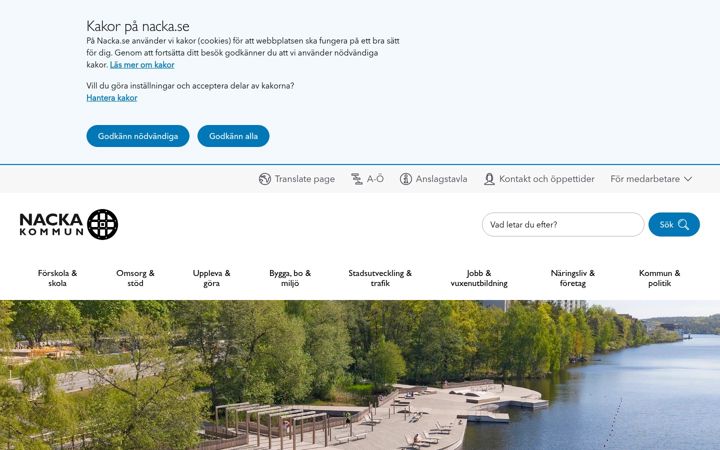720x450 pixels.
Task: Click Godkänn alla cookies button
Action: (x=233, y=136)
